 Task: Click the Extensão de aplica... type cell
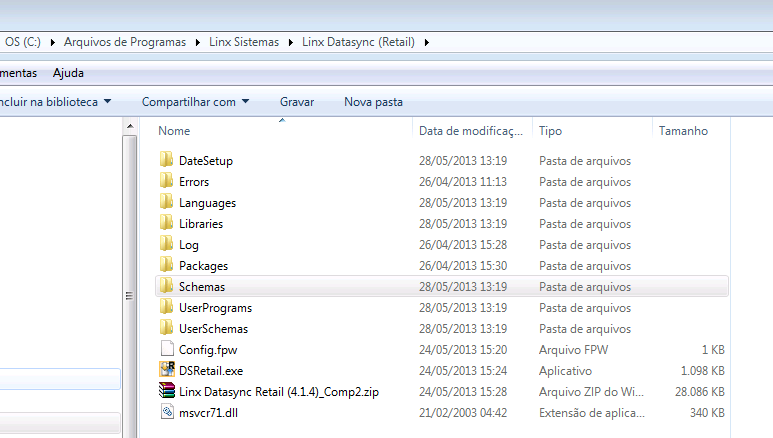592,413
